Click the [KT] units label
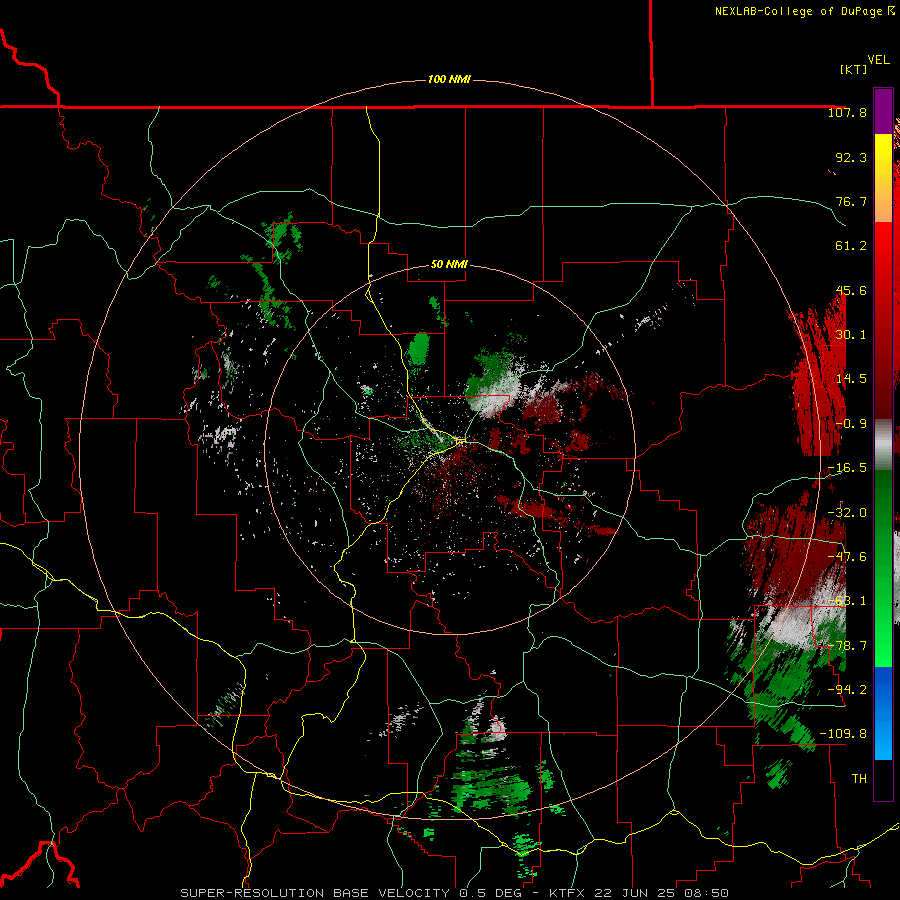Image resolution: width=900 pixels, height=900 pixels. [853, 69]
